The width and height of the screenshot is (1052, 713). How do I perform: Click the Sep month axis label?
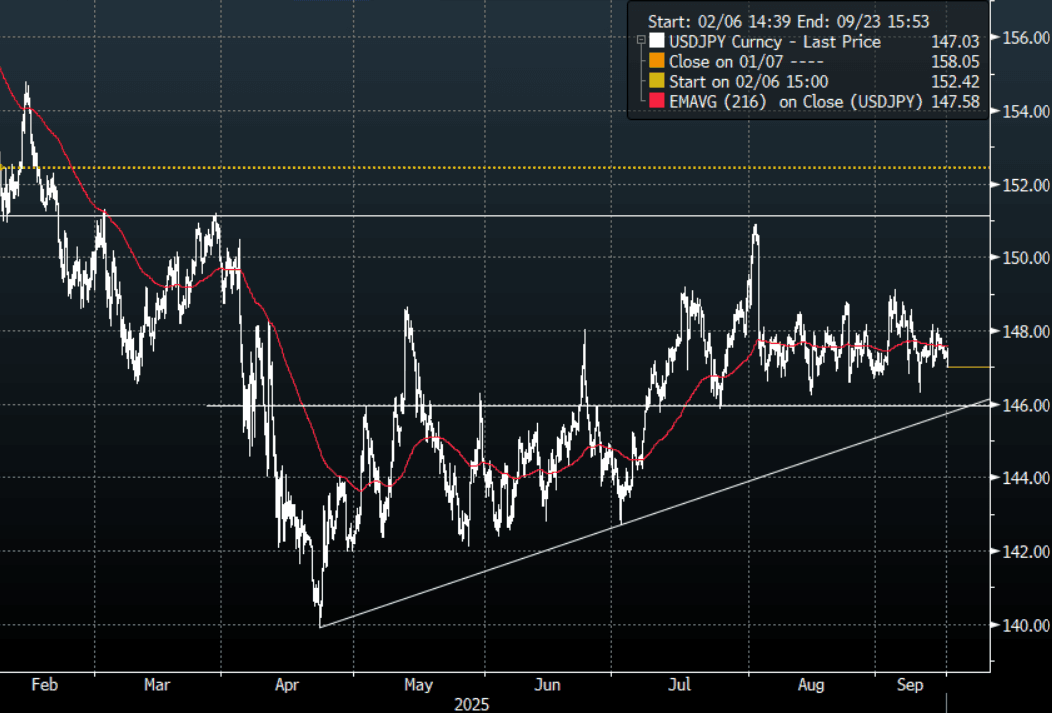tap(909, 685)
